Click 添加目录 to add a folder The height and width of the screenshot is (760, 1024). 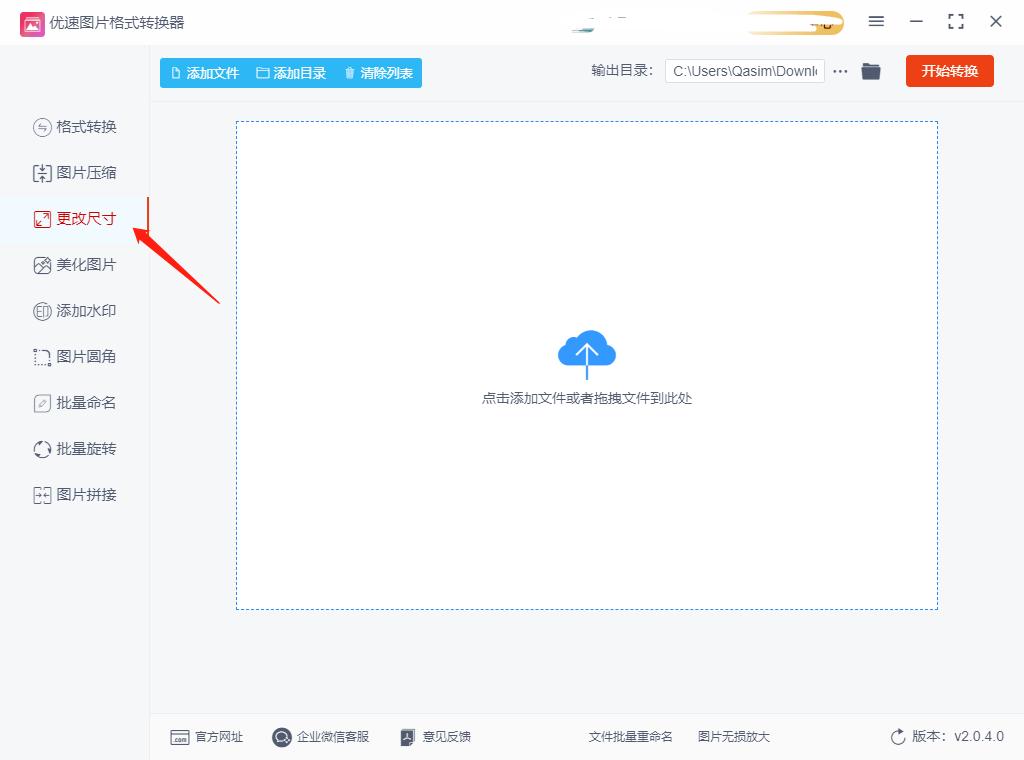[x=291, y=73]
